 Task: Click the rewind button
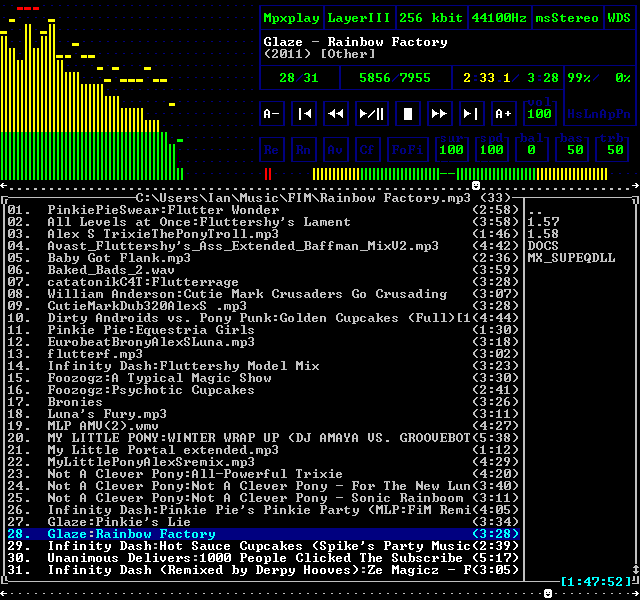click(336, 113)
